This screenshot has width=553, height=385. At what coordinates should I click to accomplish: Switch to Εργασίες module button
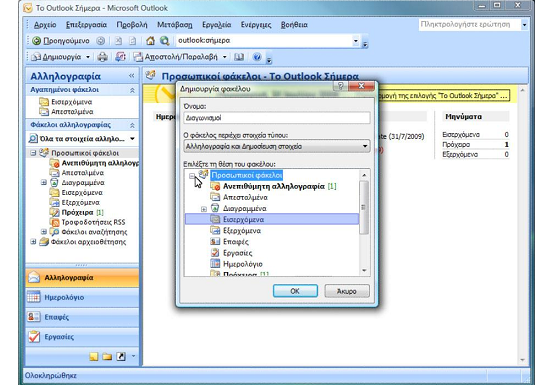[x=82, y=337]
